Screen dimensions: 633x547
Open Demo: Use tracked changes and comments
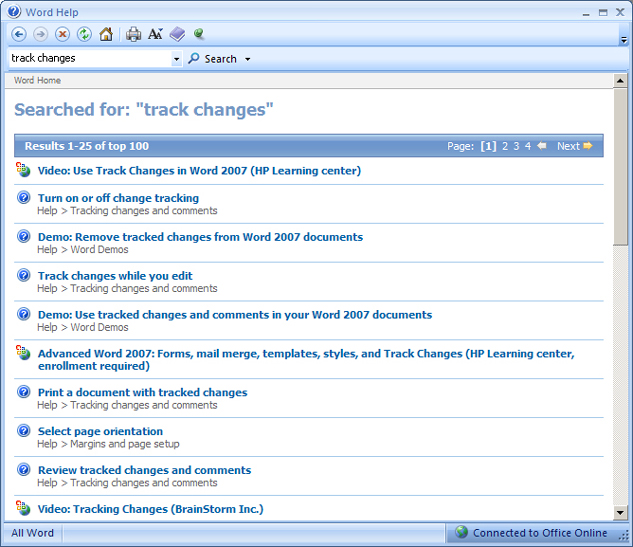coord(235,315)
